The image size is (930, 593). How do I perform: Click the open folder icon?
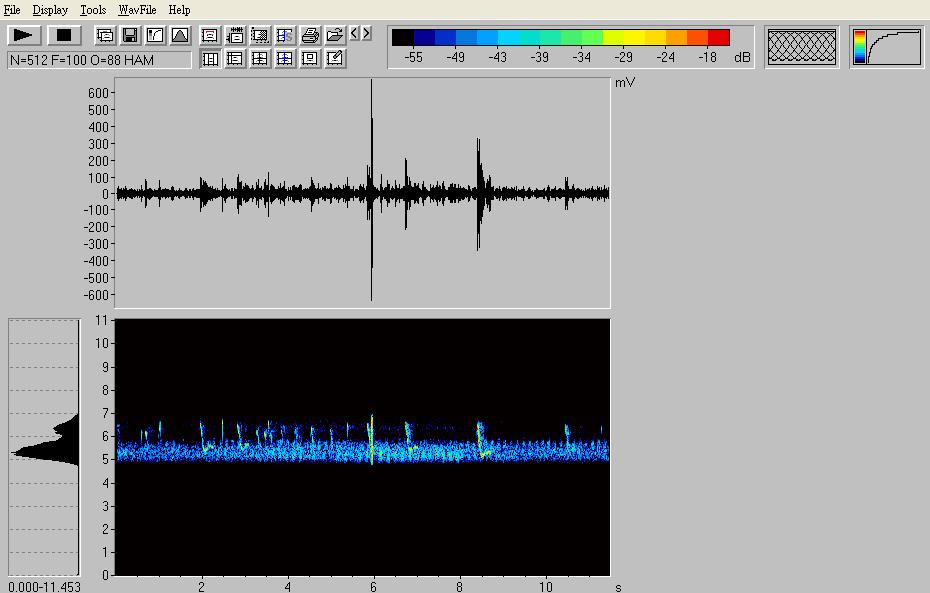[x=335, y=35]
